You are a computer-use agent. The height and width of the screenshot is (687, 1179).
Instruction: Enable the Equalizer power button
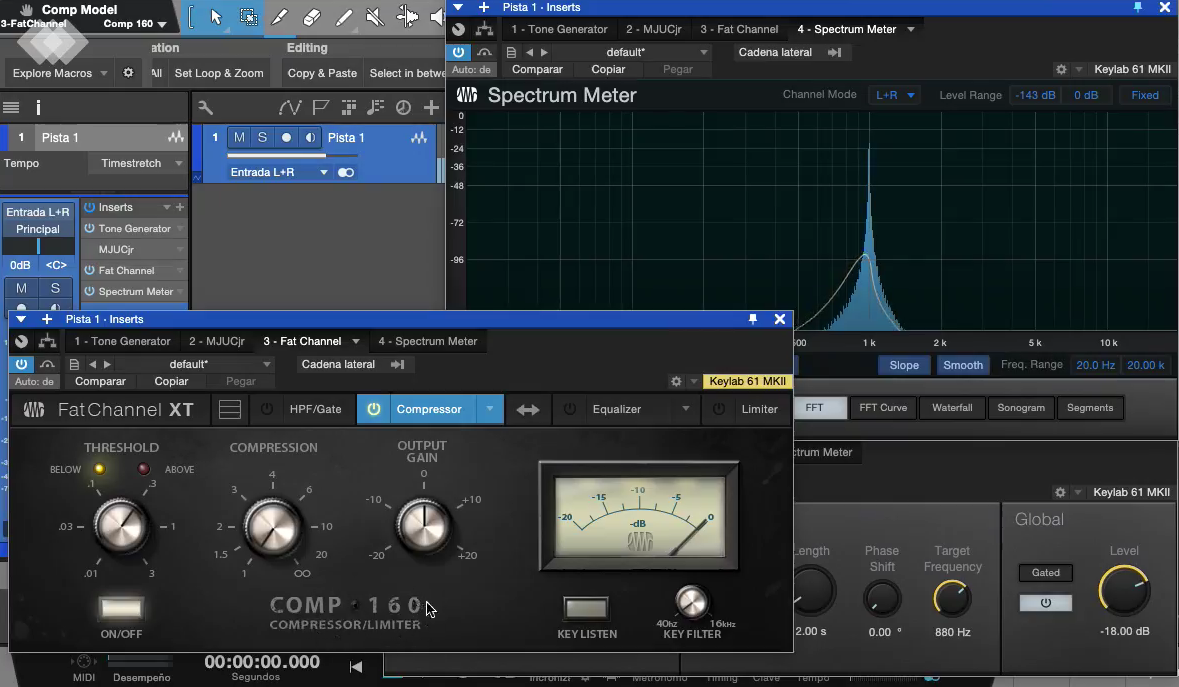point(570,409)
